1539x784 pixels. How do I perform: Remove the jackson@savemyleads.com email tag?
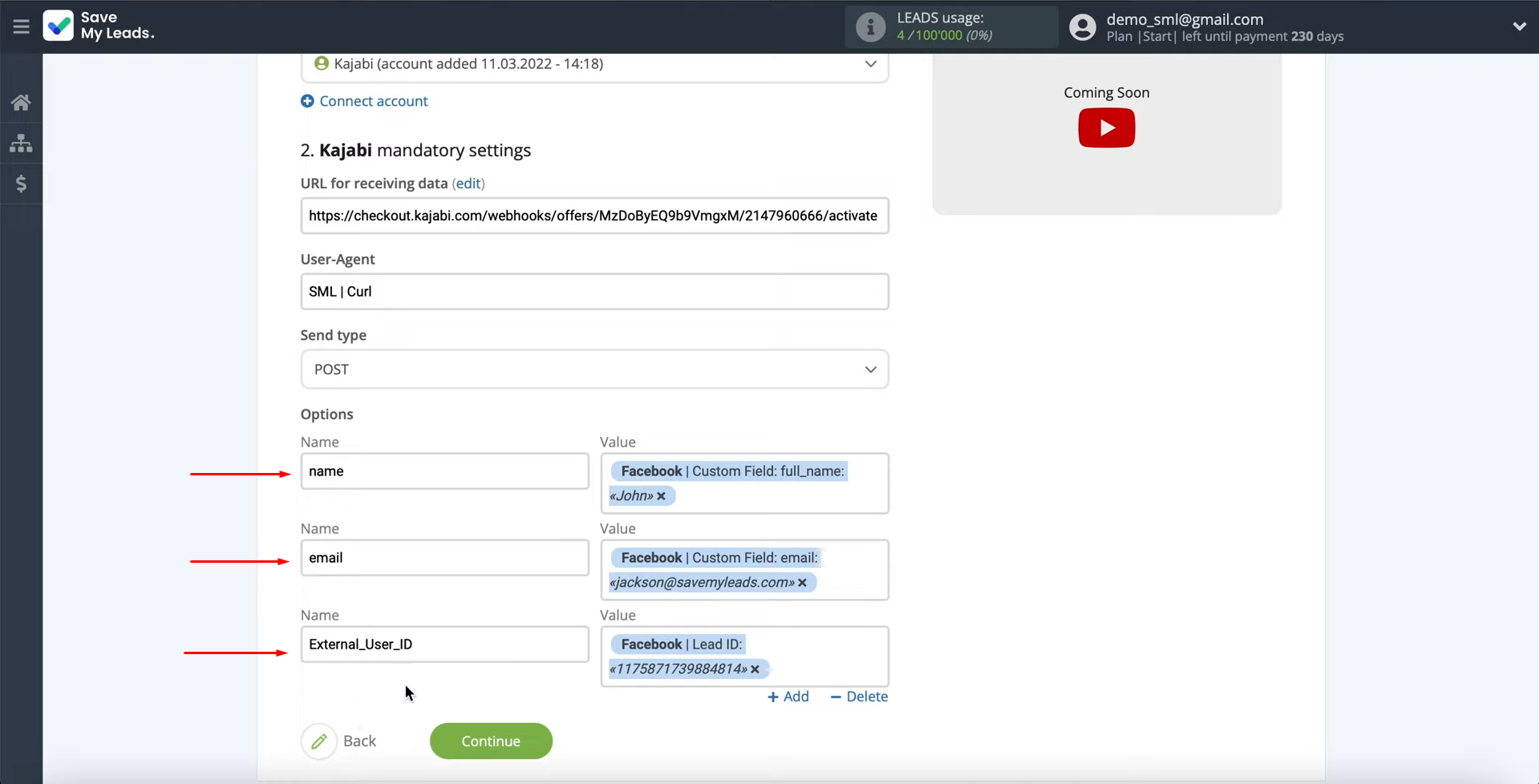pyautogui.click(x=802, y=583)
